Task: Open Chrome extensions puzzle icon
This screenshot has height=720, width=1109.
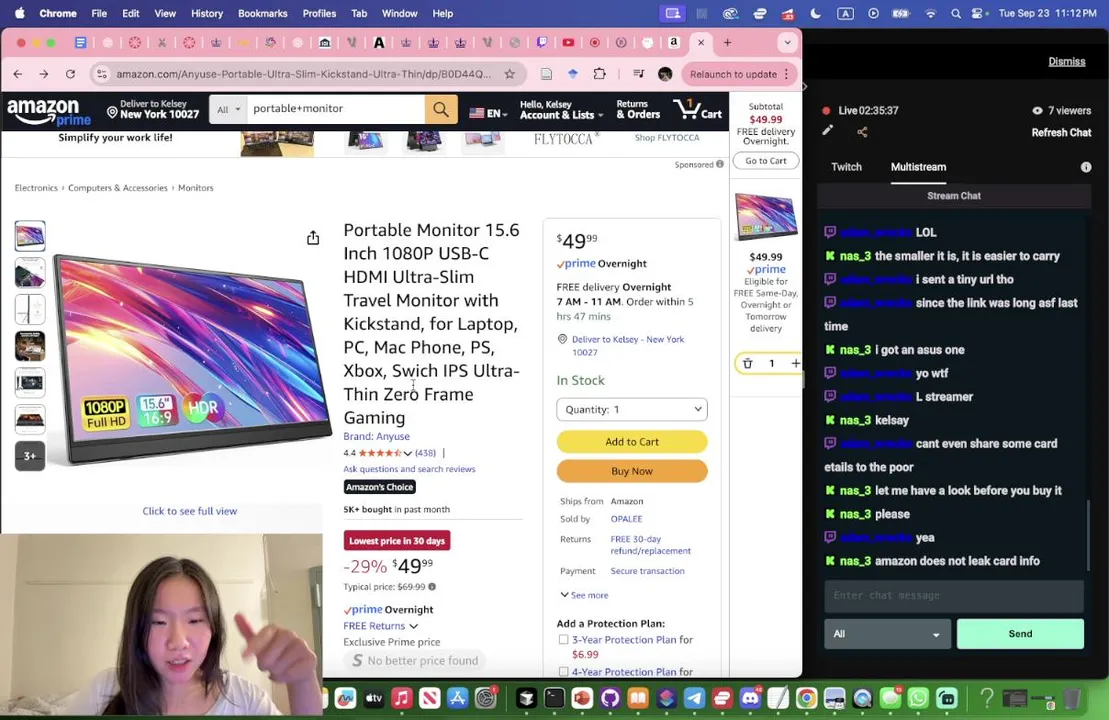Action: pyautogui.click(x=600, y=74)
